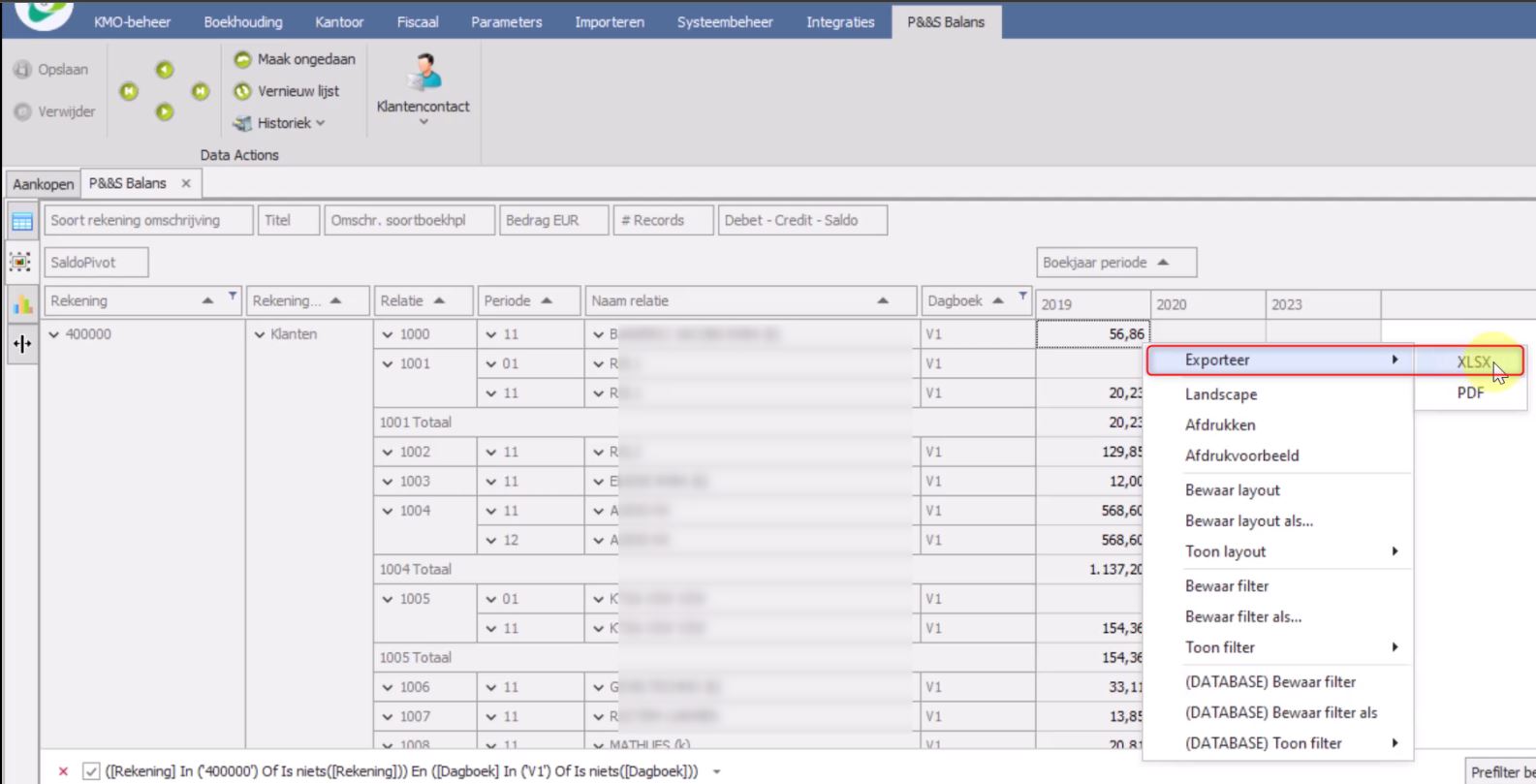Click the column resize sidebar icon
The height and width of the screenshot is (784, 1536).
click(21, 344)
